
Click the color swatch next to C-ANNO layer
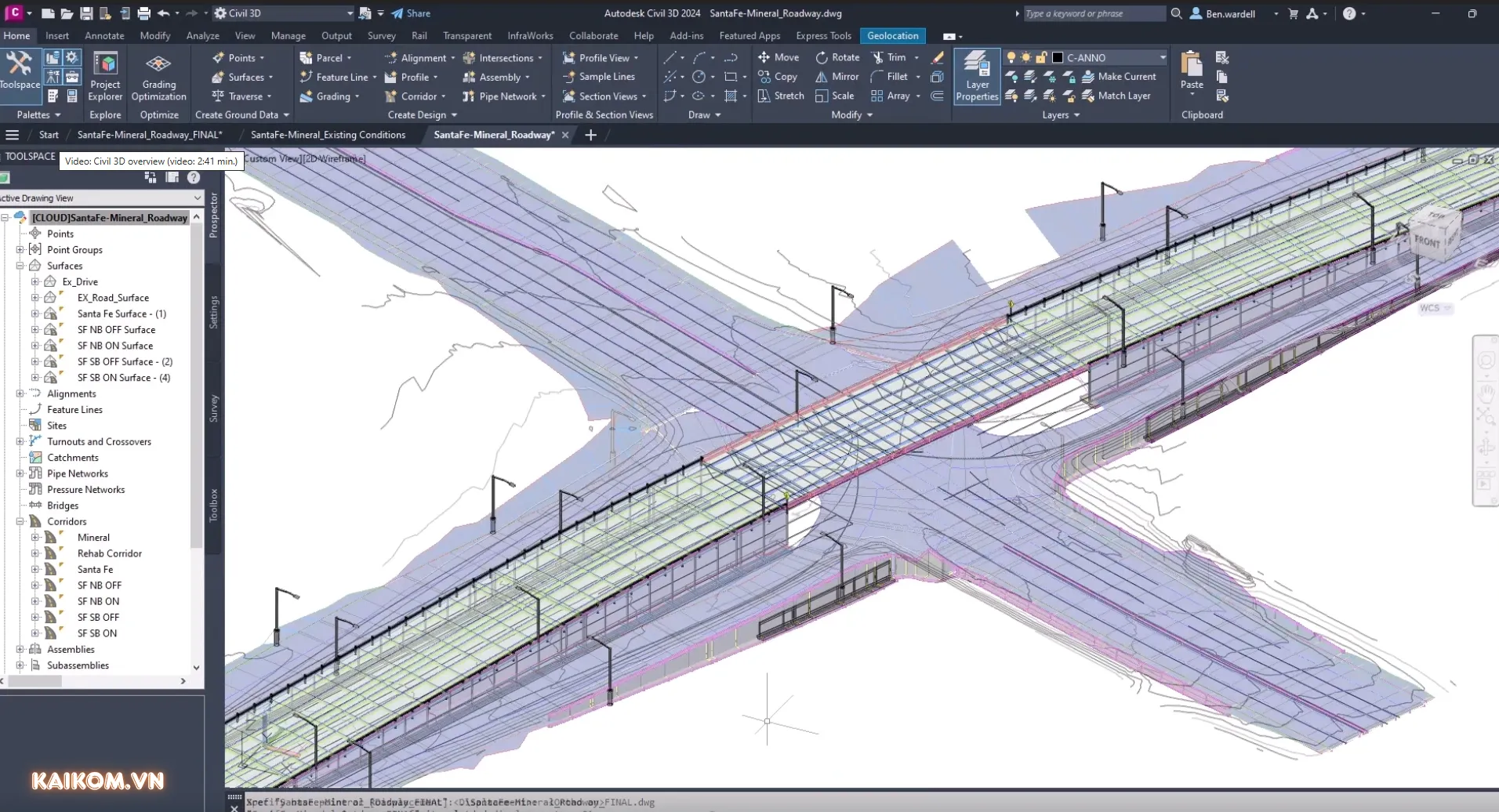(x=1058, y=57)
